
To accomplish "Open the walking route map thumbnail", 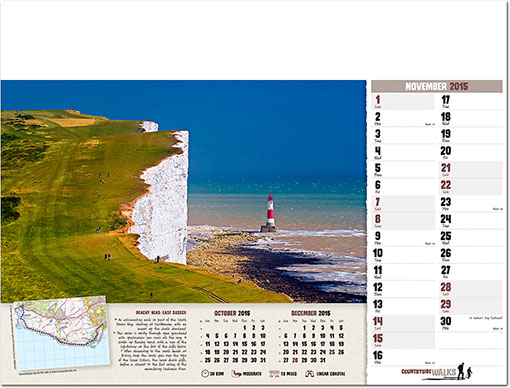I will point(62,332).
